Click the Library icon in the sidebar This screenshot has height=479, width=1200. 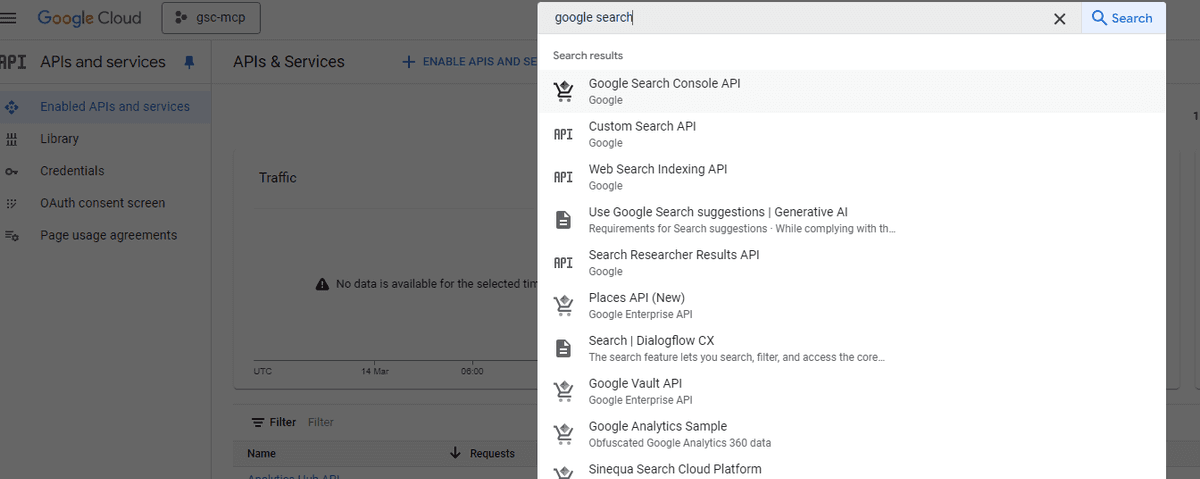point(12,139)
